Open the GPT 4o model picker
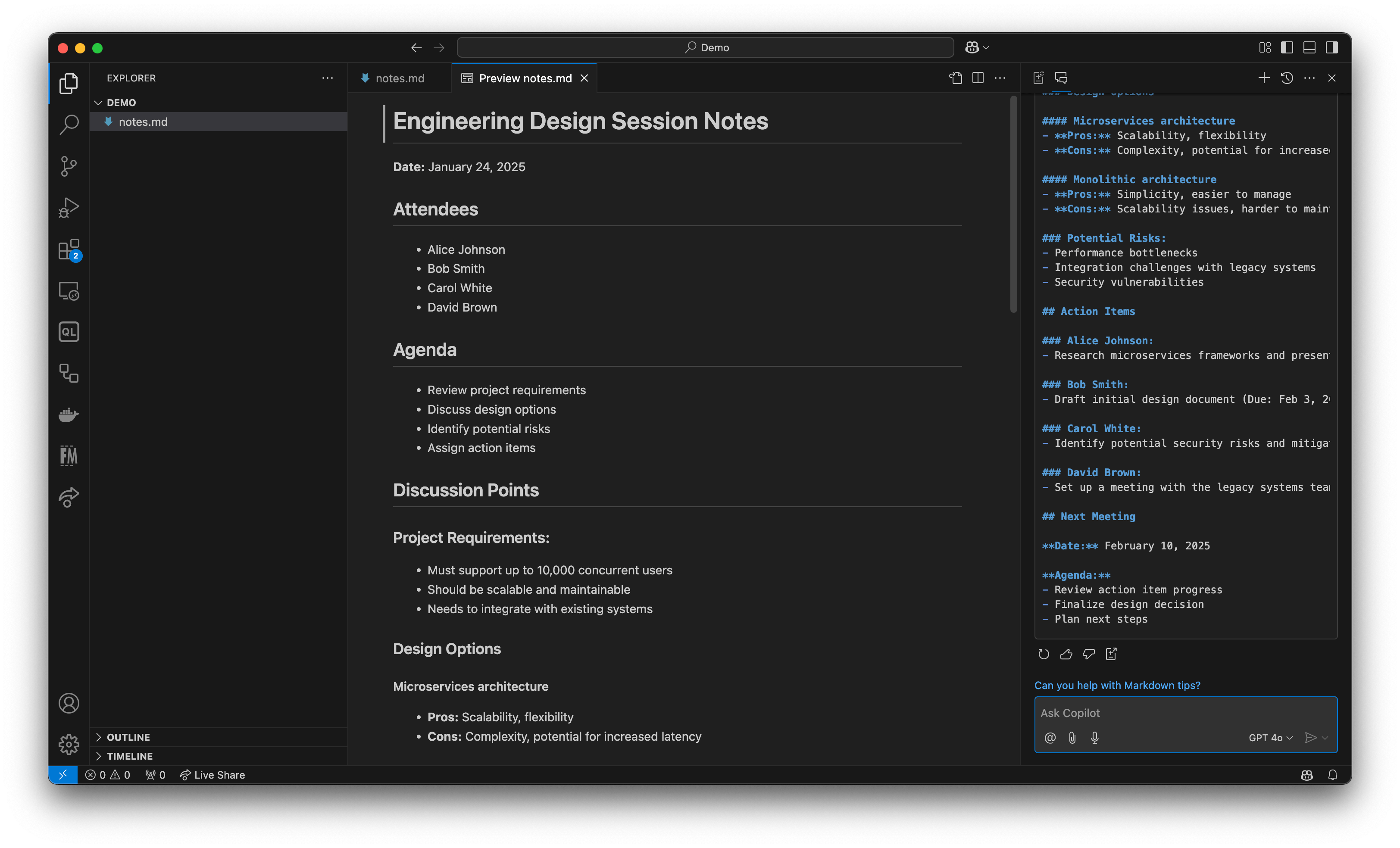Screen dimensions: 1400x848 coord(1270,738)
